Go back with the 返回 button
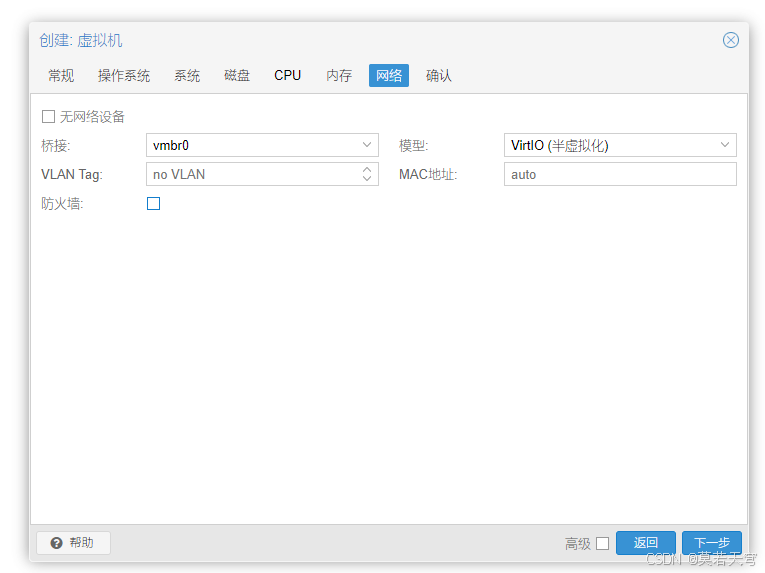Image resolution: width=765 pixels, height=573 pixels. point(646,543)
